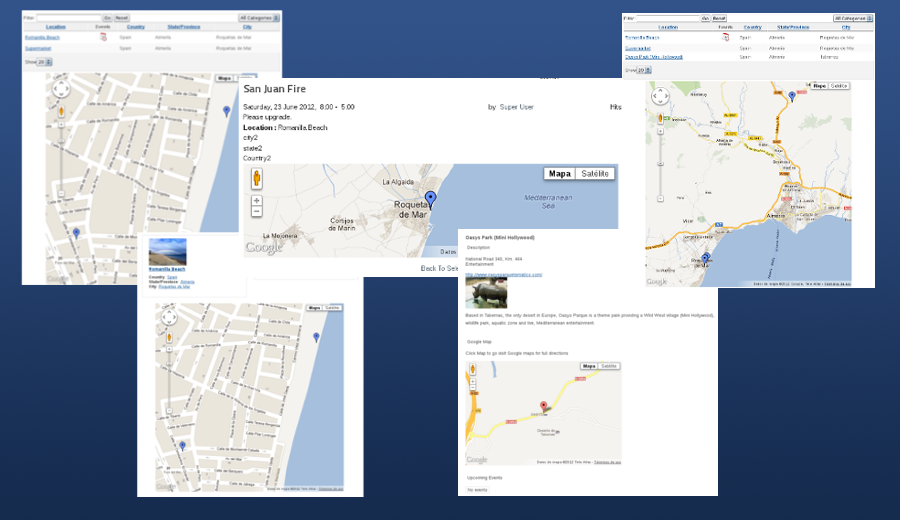The width and height of the screenshot is (900, 520).
Task: Zoom out on the San Juan Fire map
Action: coord(257,212)
